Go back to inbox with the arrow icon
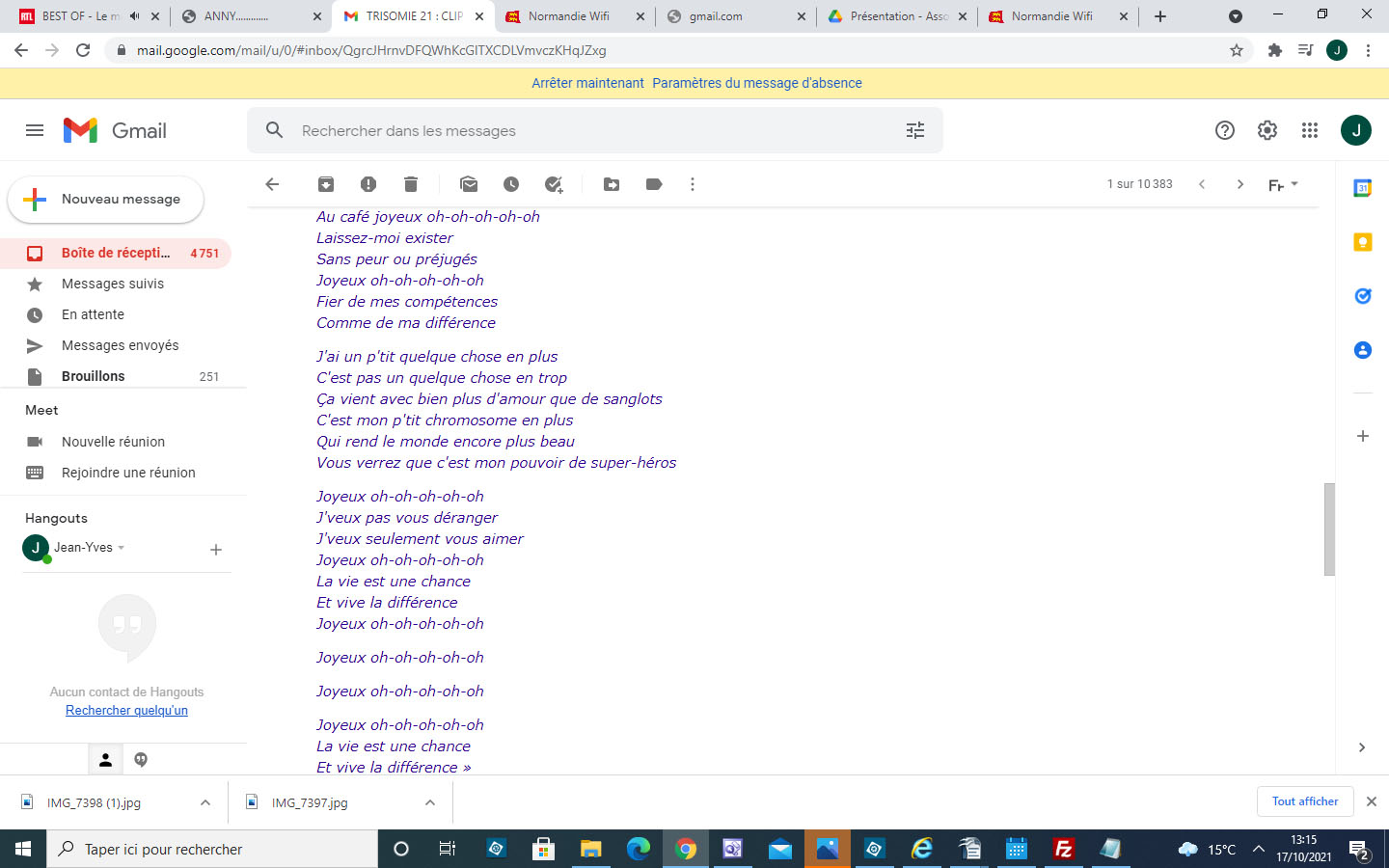Viewport: 1389px width, 868px height. [272, 184]
